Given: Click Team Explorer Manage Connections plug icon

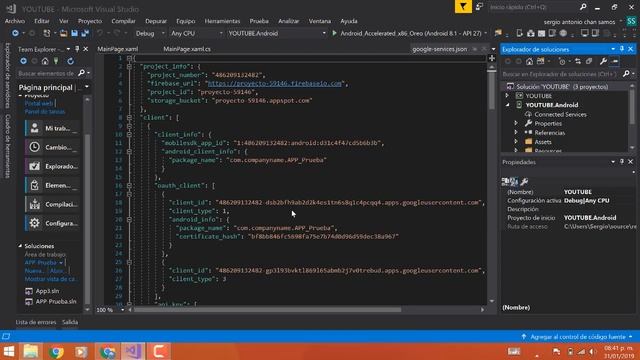Looking at the screenshot, I should click(56, 61).
